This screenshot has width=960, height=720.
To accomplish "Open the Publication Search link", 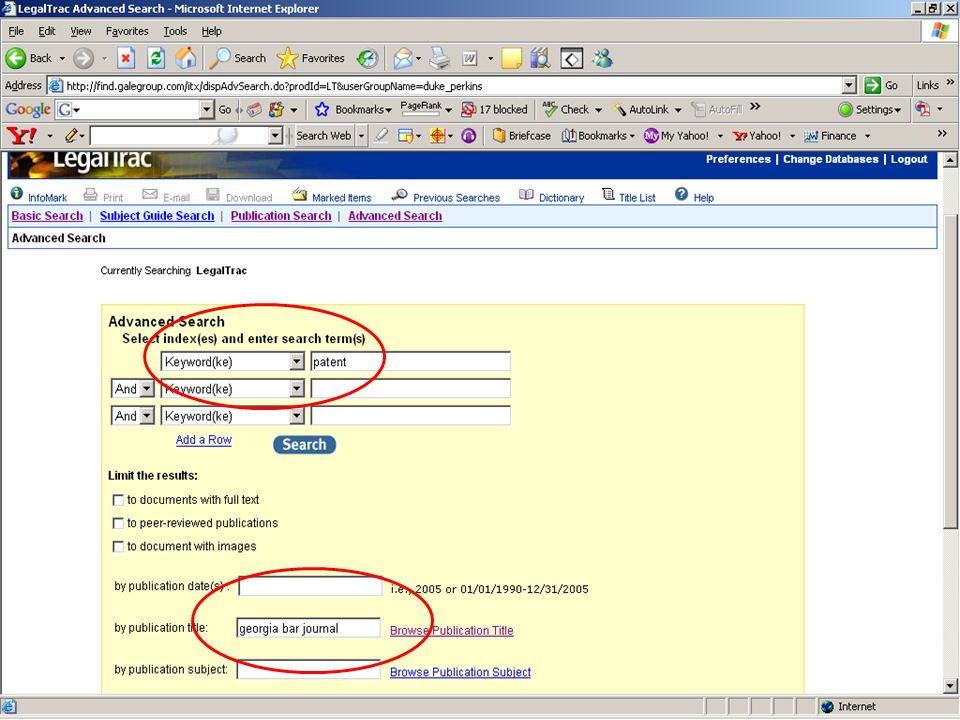I will click(281, 216).
